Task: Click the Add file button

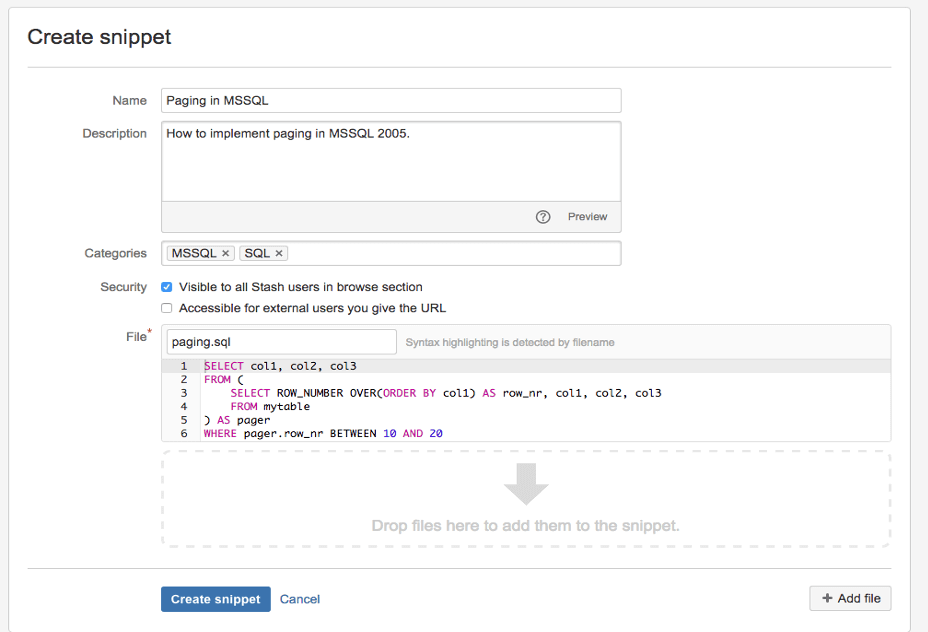Action: click(850, 598)
